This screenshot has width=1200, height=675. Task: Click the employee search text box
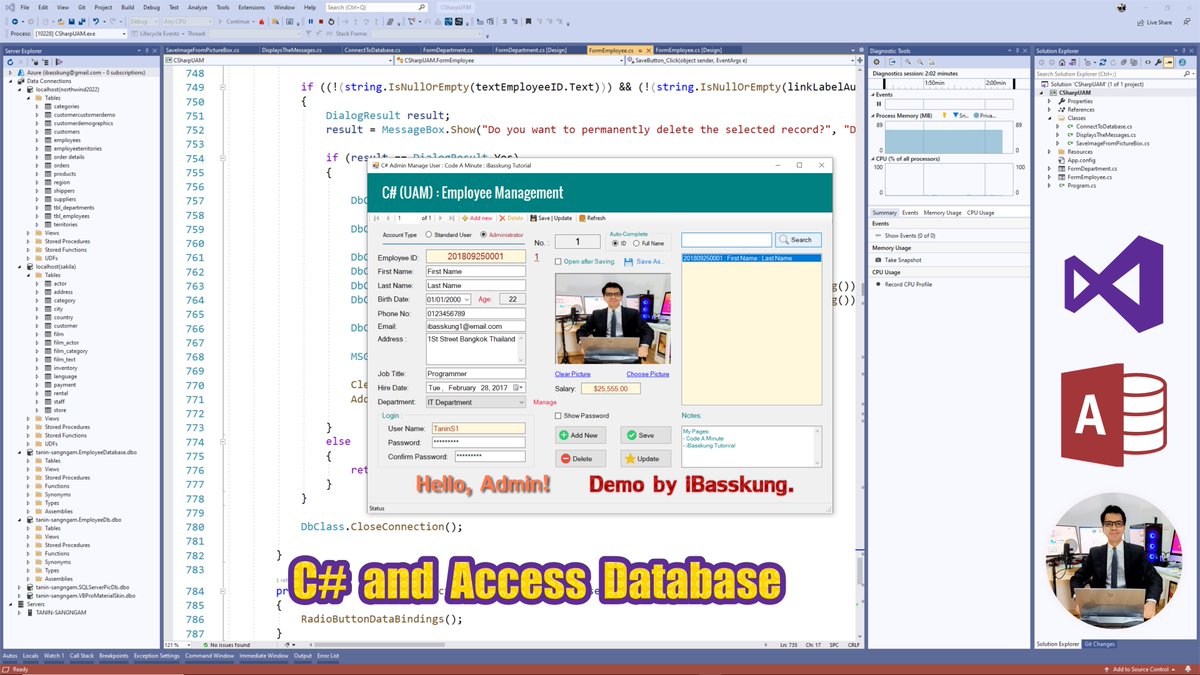click(x=726, y=240)
